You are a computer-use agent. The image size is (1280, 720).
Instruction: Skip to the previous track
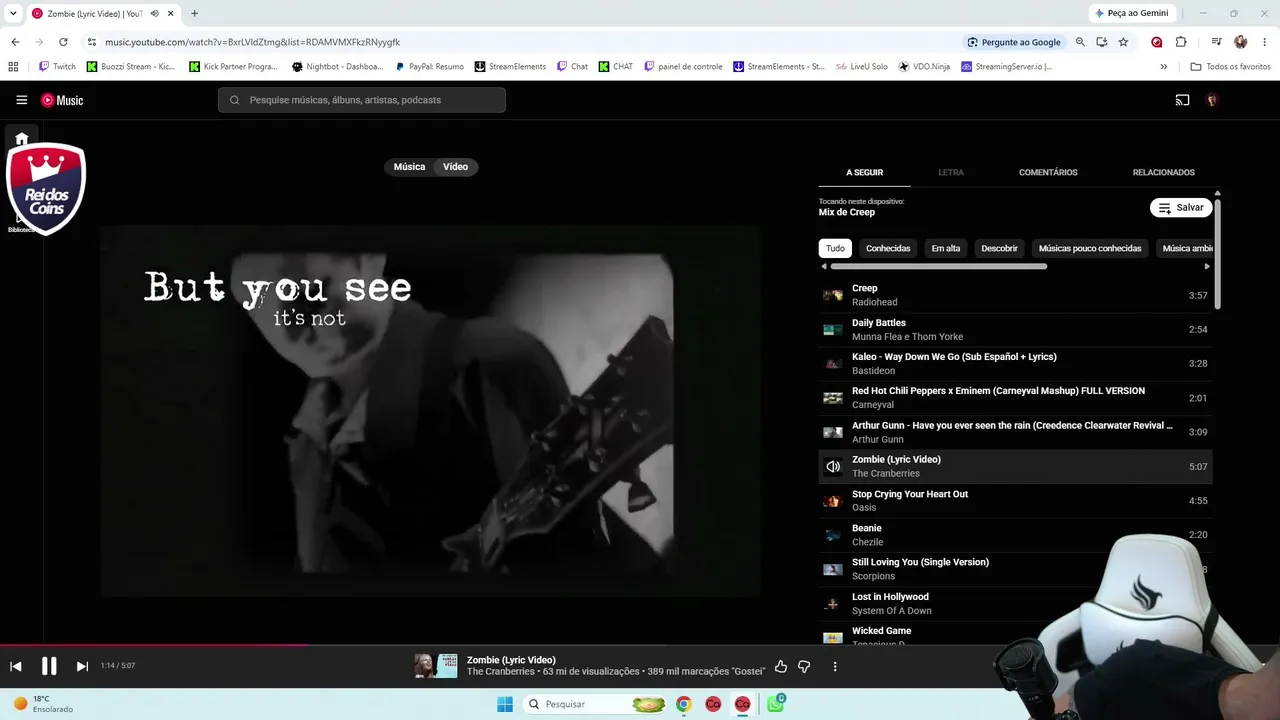[16, 666]
